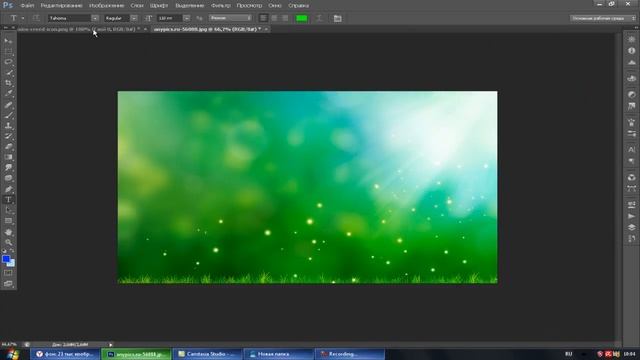This screenshot has width=640, height=360.
Task: Open the status bar info arrow menu
Action: coord(111,344)
